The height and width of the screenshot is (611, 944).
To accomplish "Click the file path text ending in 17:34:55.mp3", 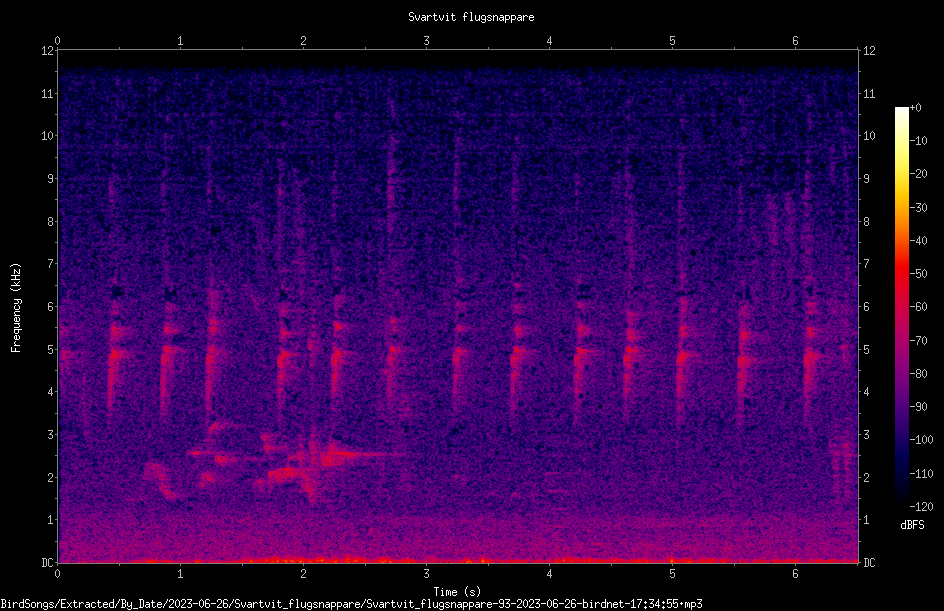I will pos(352,604).
